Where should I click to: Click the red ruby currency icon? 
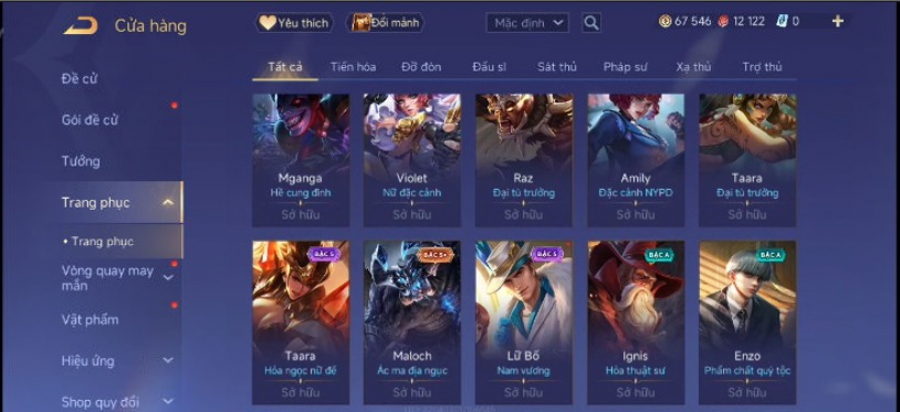(x=723, y=21)
